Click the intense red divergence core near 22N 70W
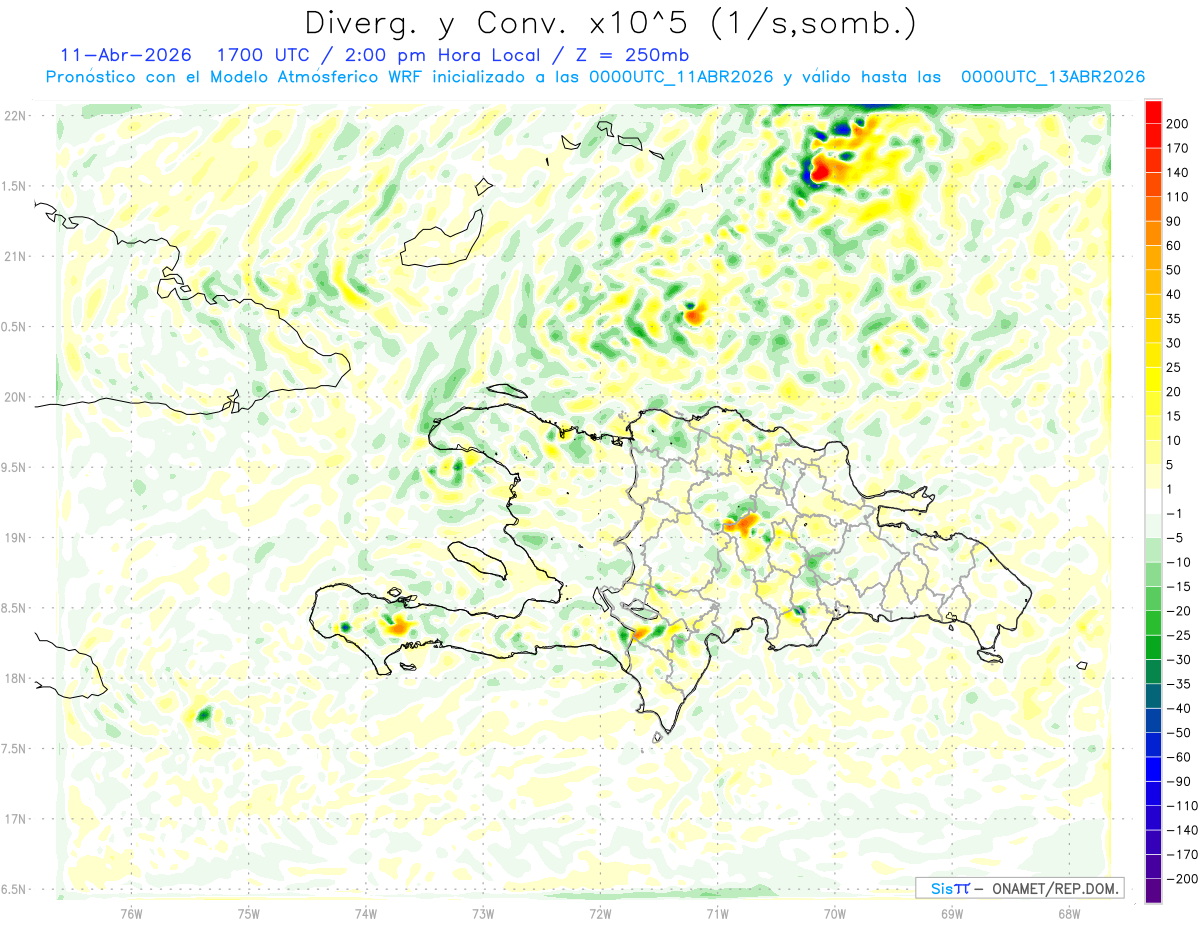The height and width of the screenshot is (927, 1200). click(821, 170)
